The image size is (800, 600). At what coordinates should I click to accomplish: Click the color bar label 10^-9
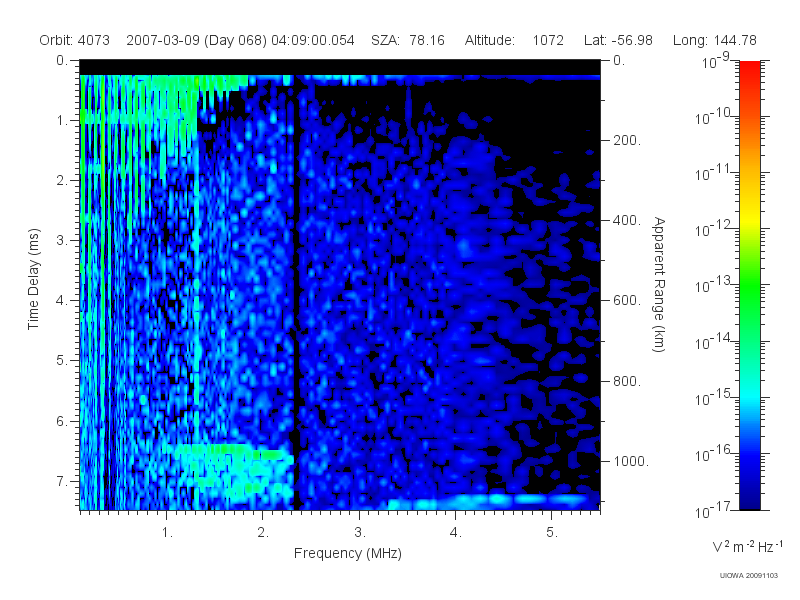715,62
